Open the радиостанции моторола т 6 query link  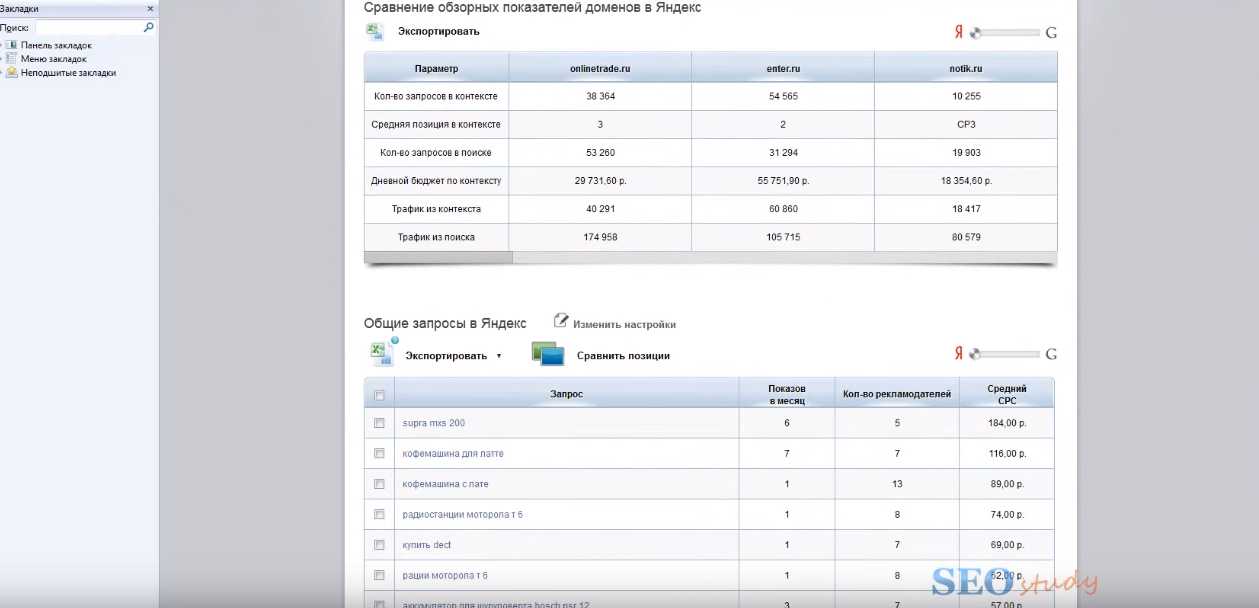tap(462, 514)
